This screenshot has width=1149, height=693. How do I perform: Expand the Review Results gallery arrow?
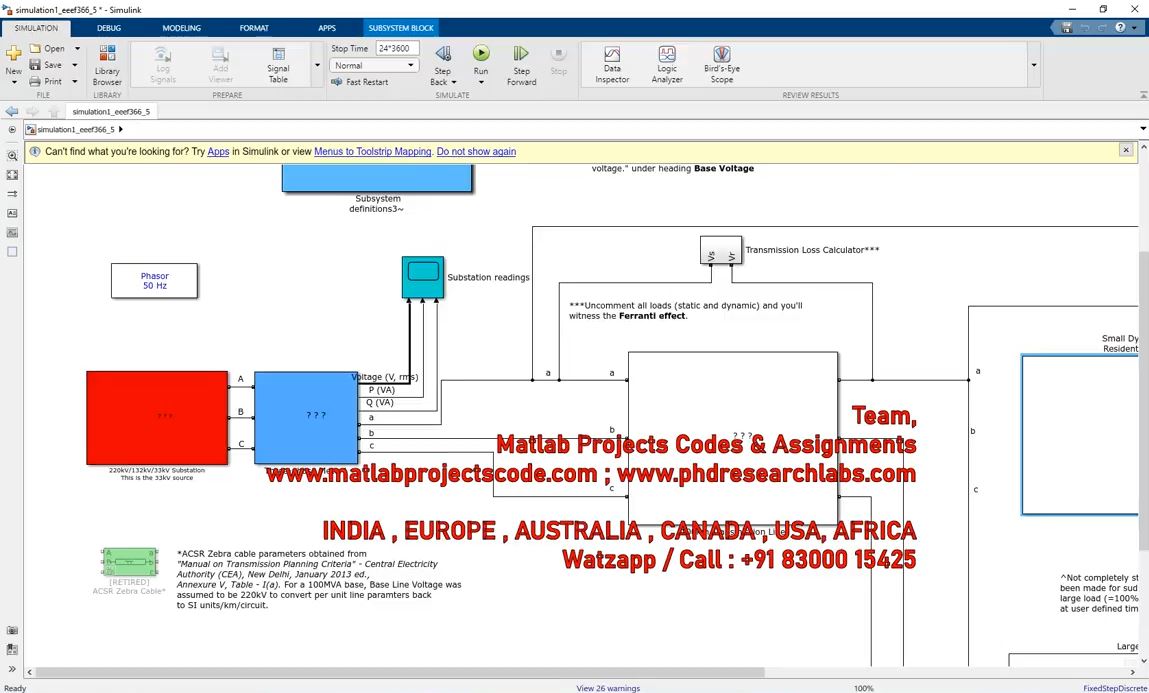(1034, 65)
